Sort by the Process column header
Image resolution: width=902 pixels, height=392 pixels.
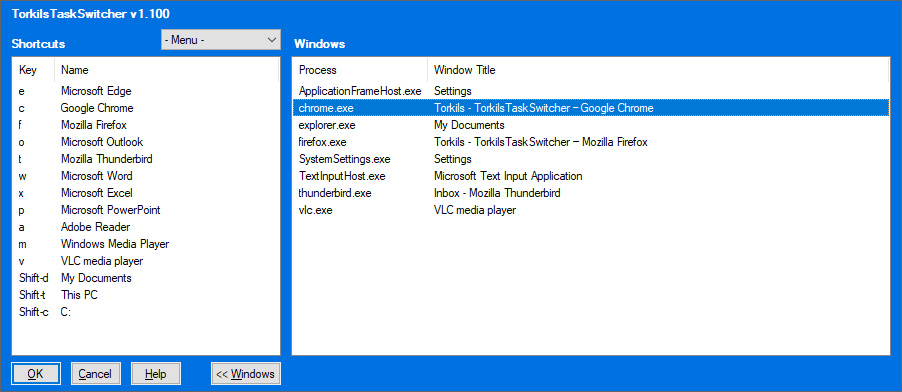(360, 70)
